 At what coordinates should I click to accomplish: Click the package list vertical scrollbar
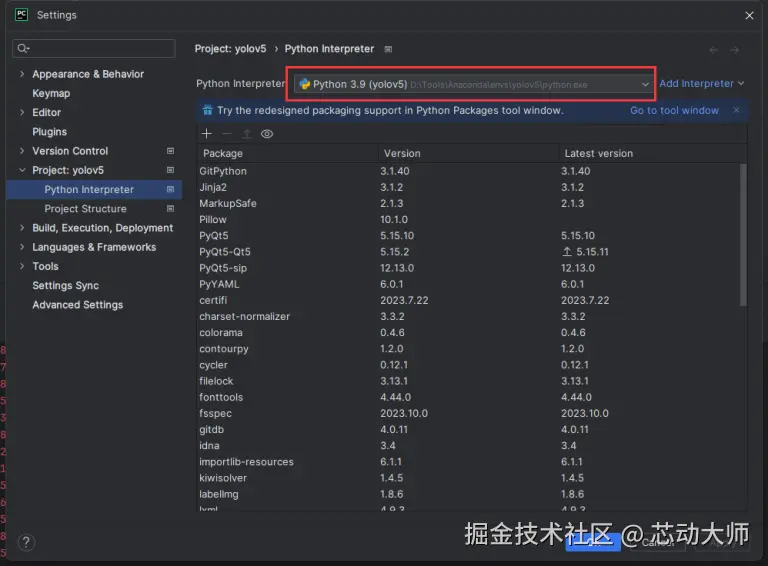[x=743, y=235]
